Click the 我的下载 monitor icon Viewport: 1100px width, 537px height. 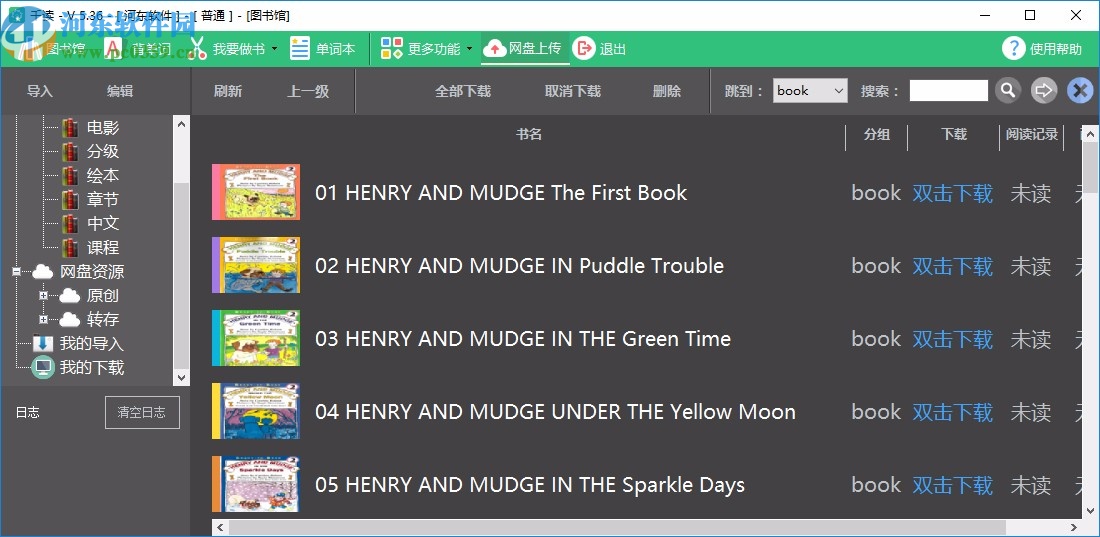coord(43,368)
